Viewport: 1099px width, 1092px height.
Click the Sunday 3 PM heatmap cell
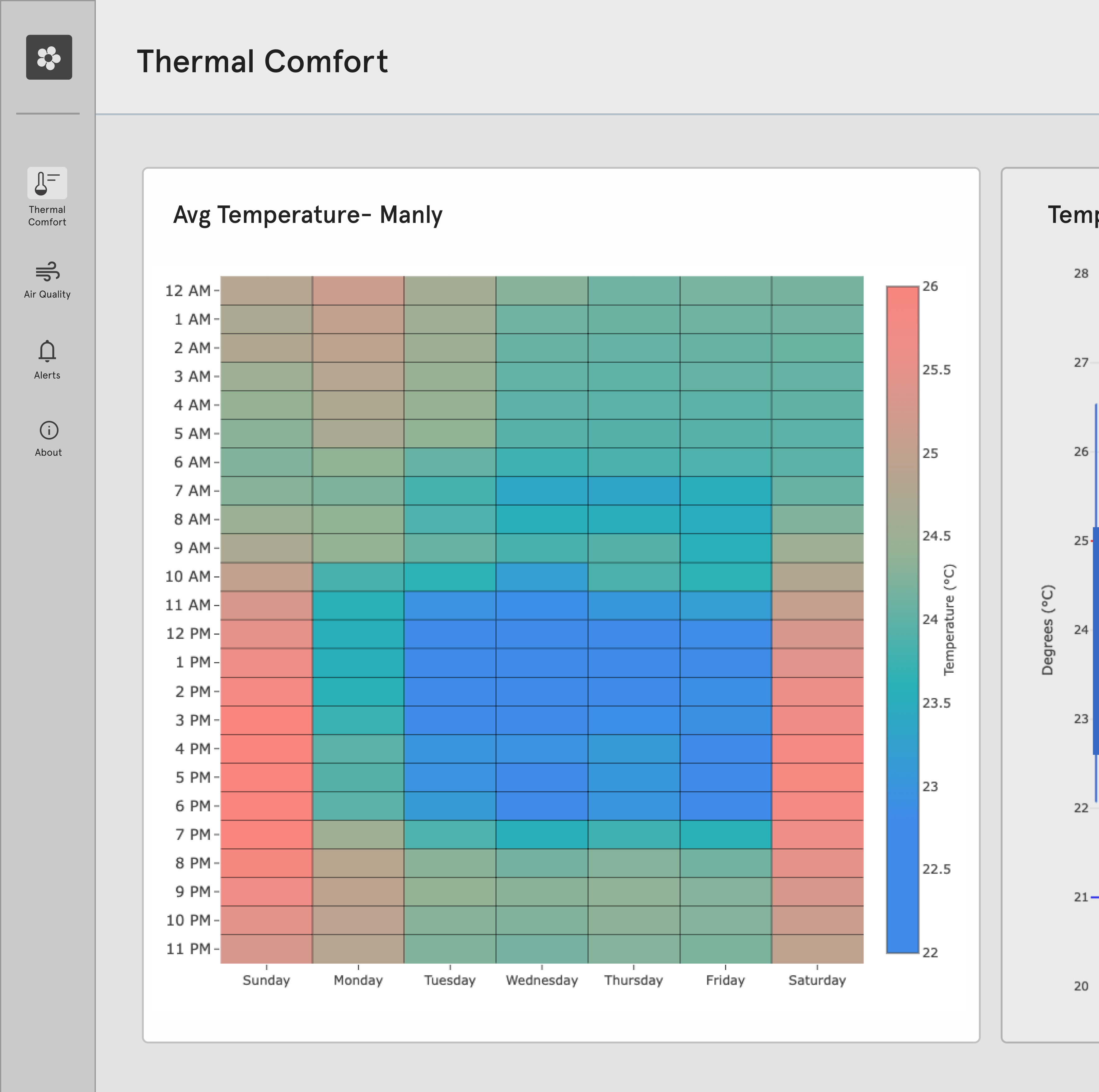(266, 720)
